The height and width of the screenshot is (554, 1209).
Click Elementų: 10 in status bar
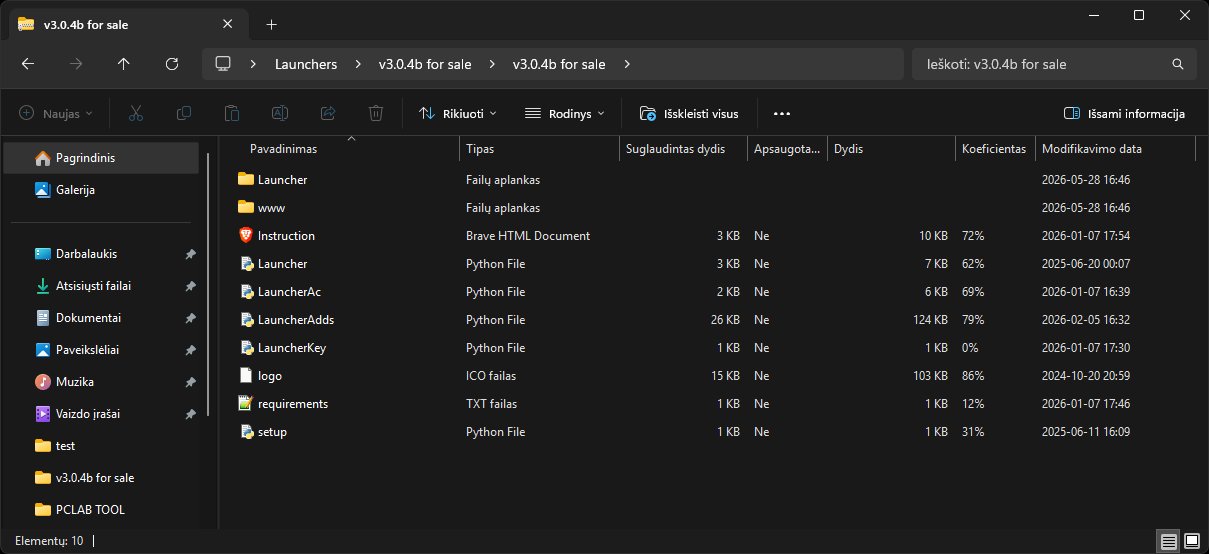click(x=49, y=541)
